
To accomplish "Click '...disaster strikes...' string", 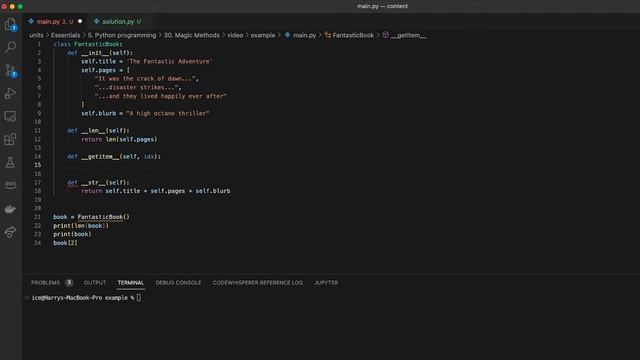I will [137, 87].
